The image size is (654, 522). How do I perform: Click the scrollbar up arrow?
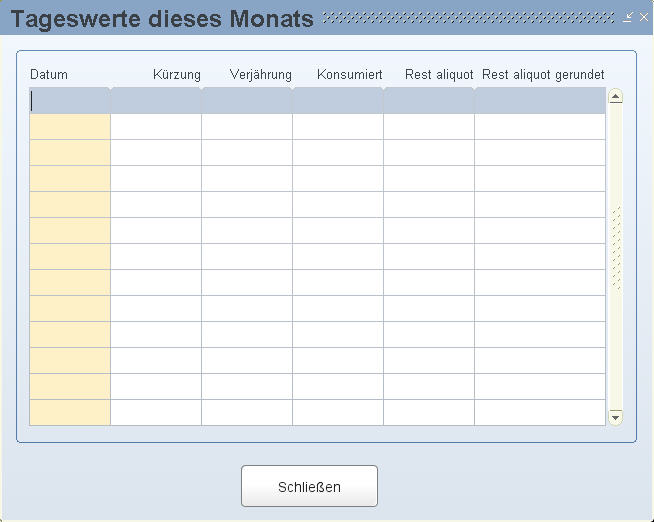click(616, 97)
